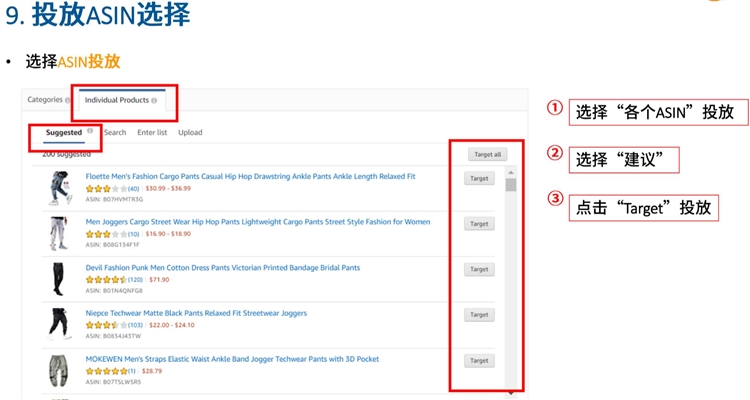The height and width of the screenshot is (400, 750).
Task: Switch to the Search sub-tab
Action: tap(115, 133)
